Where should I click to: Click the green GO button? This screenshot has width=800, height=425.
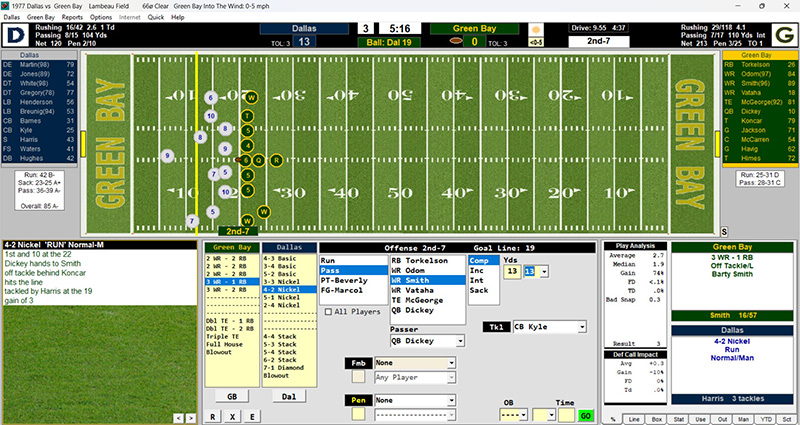(x=586, y=416)
